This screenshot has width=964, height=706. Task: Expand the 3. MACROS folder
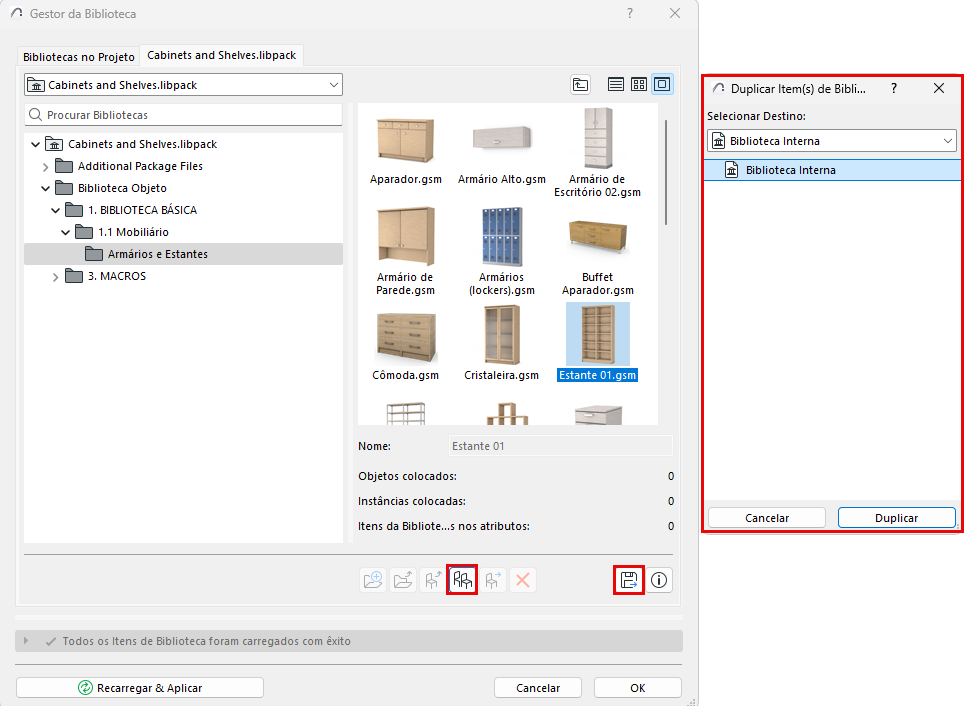pyautogui.click(x=55, y=277)
